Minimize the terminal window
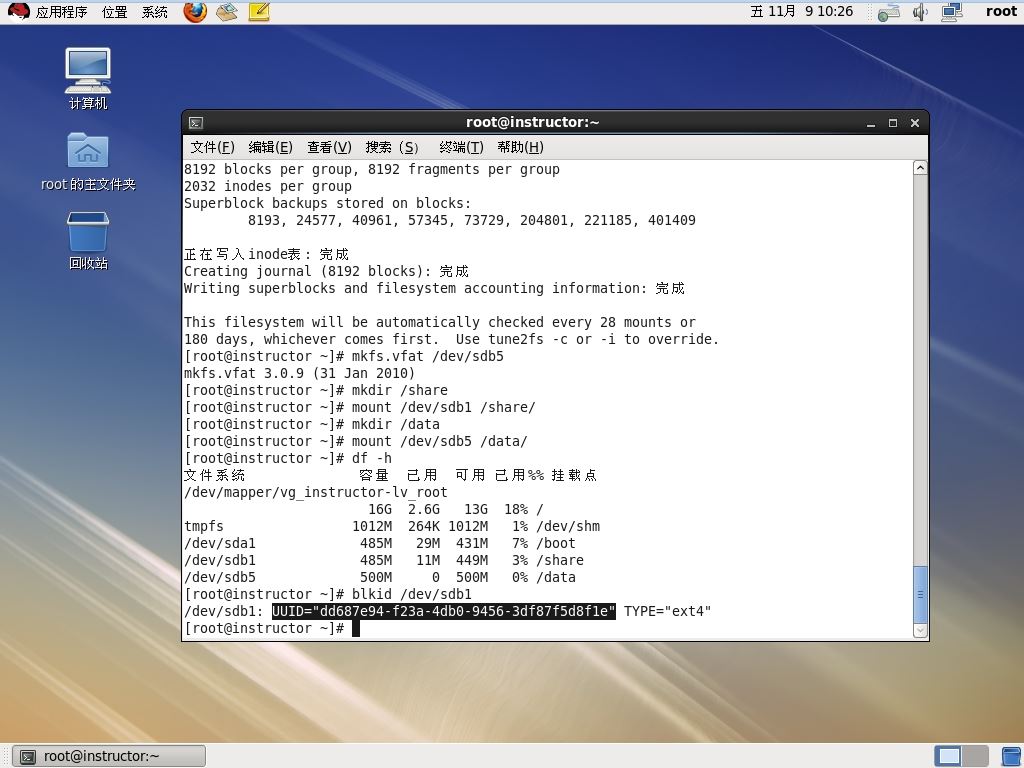Viewport: 1024px width, 768px height. [871, 123]
